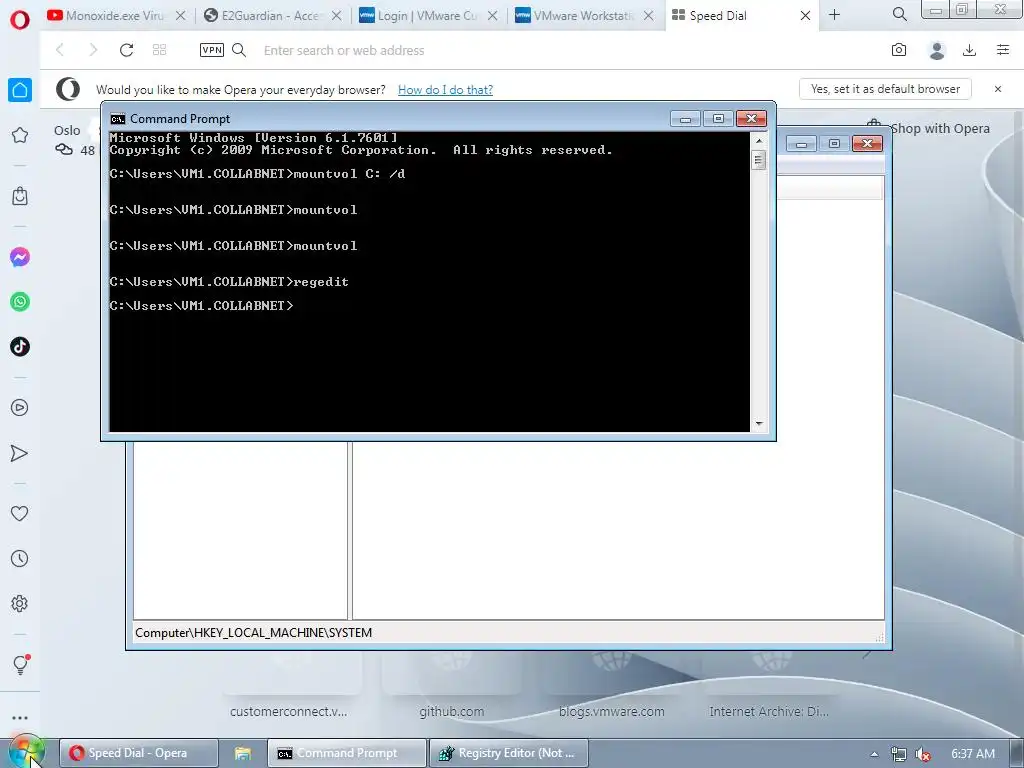Open Bookmarks star in Opera sidebar

pyautogui.click(x=20, y=135)
